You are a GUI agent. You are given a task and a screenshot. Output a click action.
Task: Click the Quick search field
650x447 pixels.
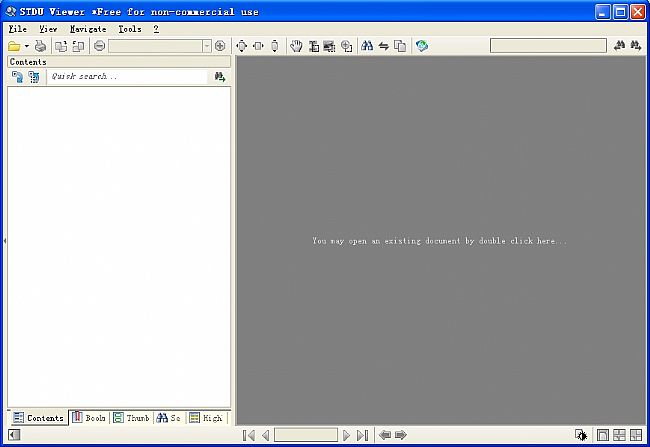tap(127, 76)
